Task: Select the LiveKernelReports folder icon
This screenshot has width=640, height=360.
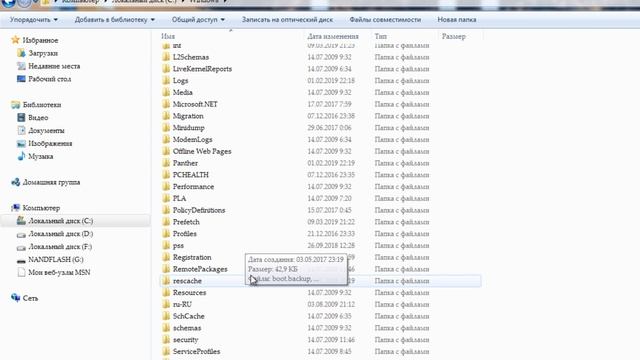Action: (x=166, y=69)
